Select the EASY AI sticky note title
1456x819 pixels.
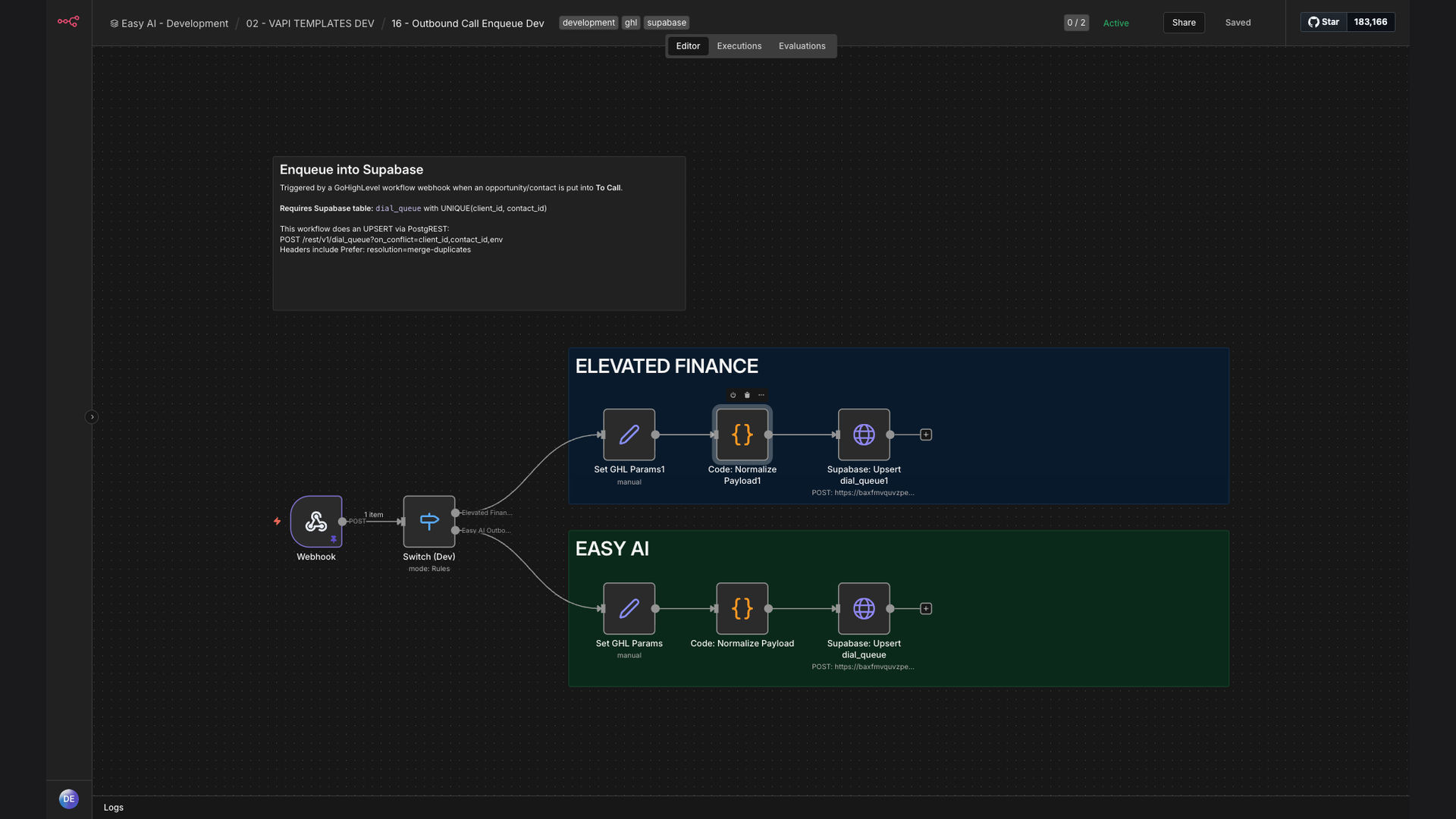tap(612, 549)
